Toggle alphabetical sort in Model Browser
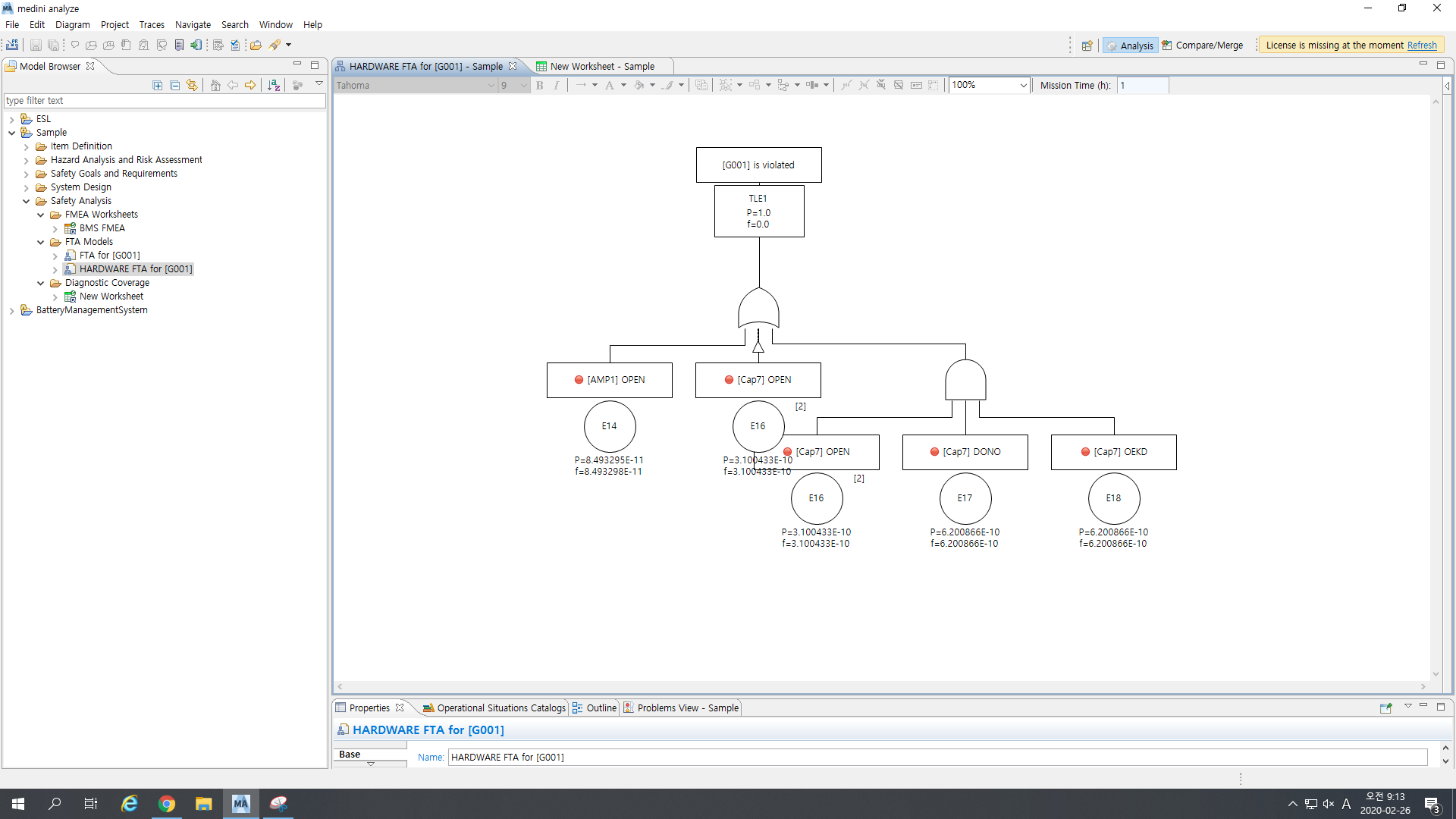Viewport: 1456px width, 819px height. click(274, 86)
